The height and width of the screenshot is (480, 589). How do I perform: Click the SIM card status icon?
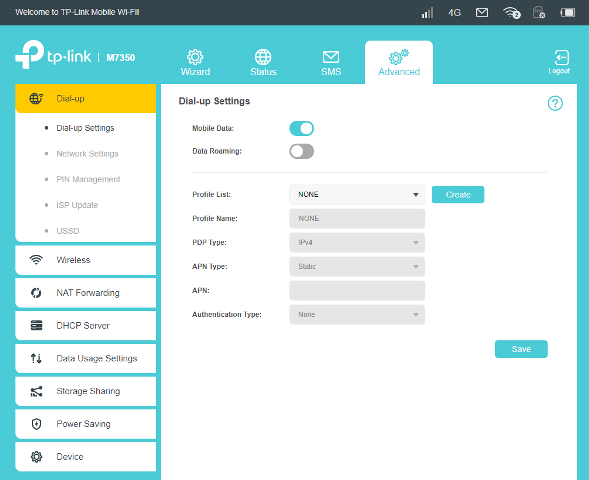click(539, 12)
